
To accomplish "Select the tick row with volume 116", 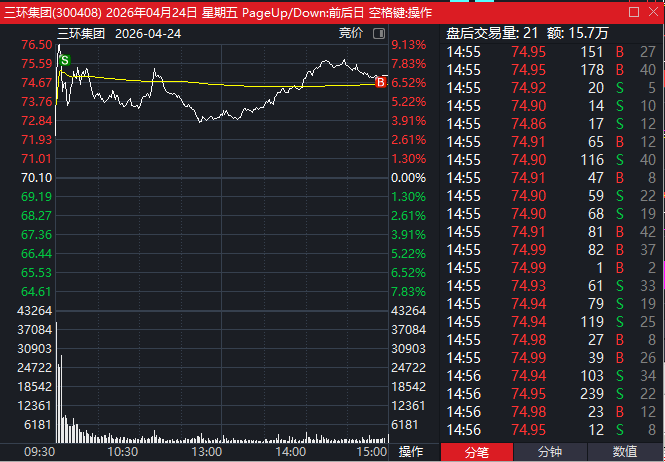I will 551,160.
